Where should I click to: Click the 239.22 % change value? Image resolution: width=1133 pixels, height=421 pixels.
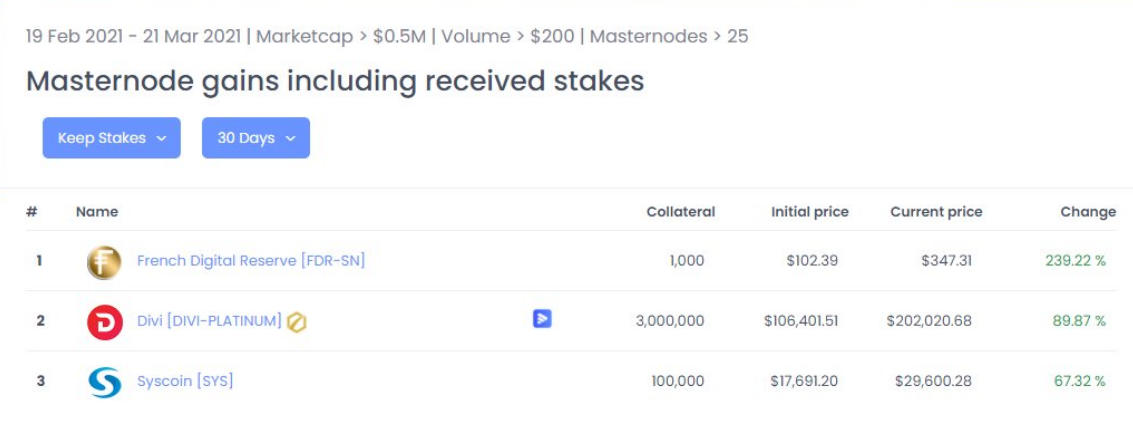(1075, 261)
